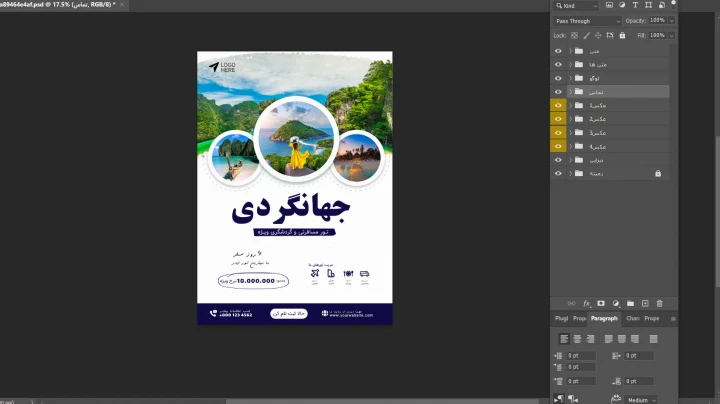
Task: Create a new layer plus icon
Action: pyautogui.click(x=645, y=303)
